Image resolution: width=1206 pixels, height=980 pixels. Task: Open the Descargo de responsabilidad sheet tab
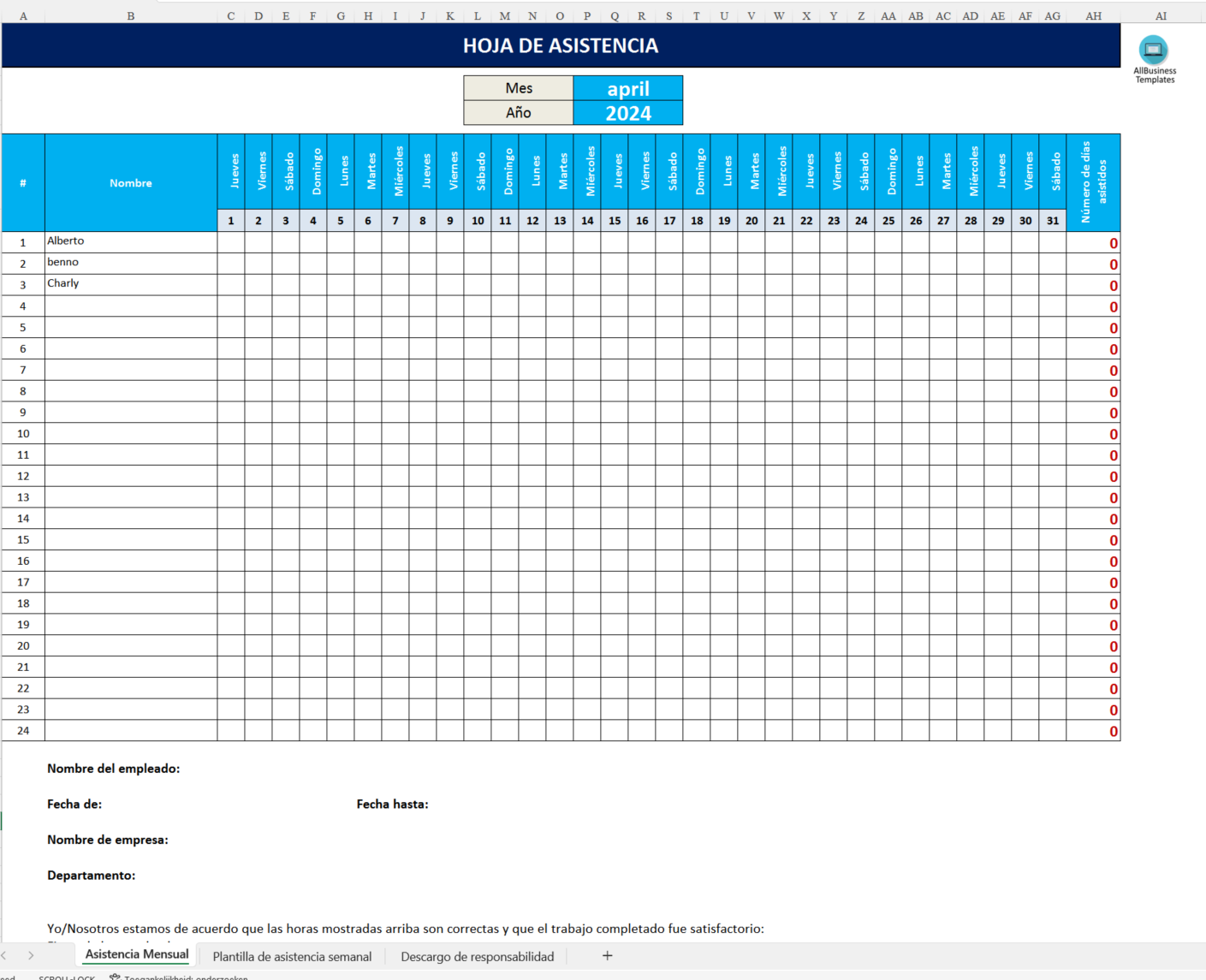coord(477,956)
